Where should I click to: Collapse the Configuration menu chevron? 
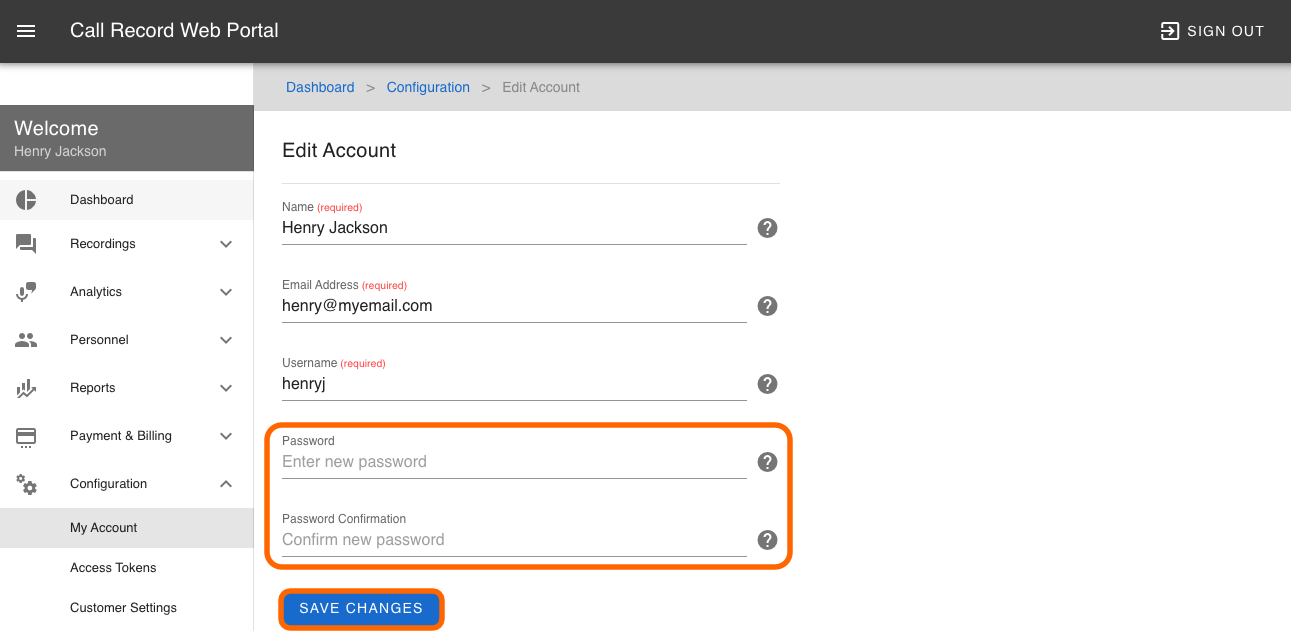(x=226, y=484)
